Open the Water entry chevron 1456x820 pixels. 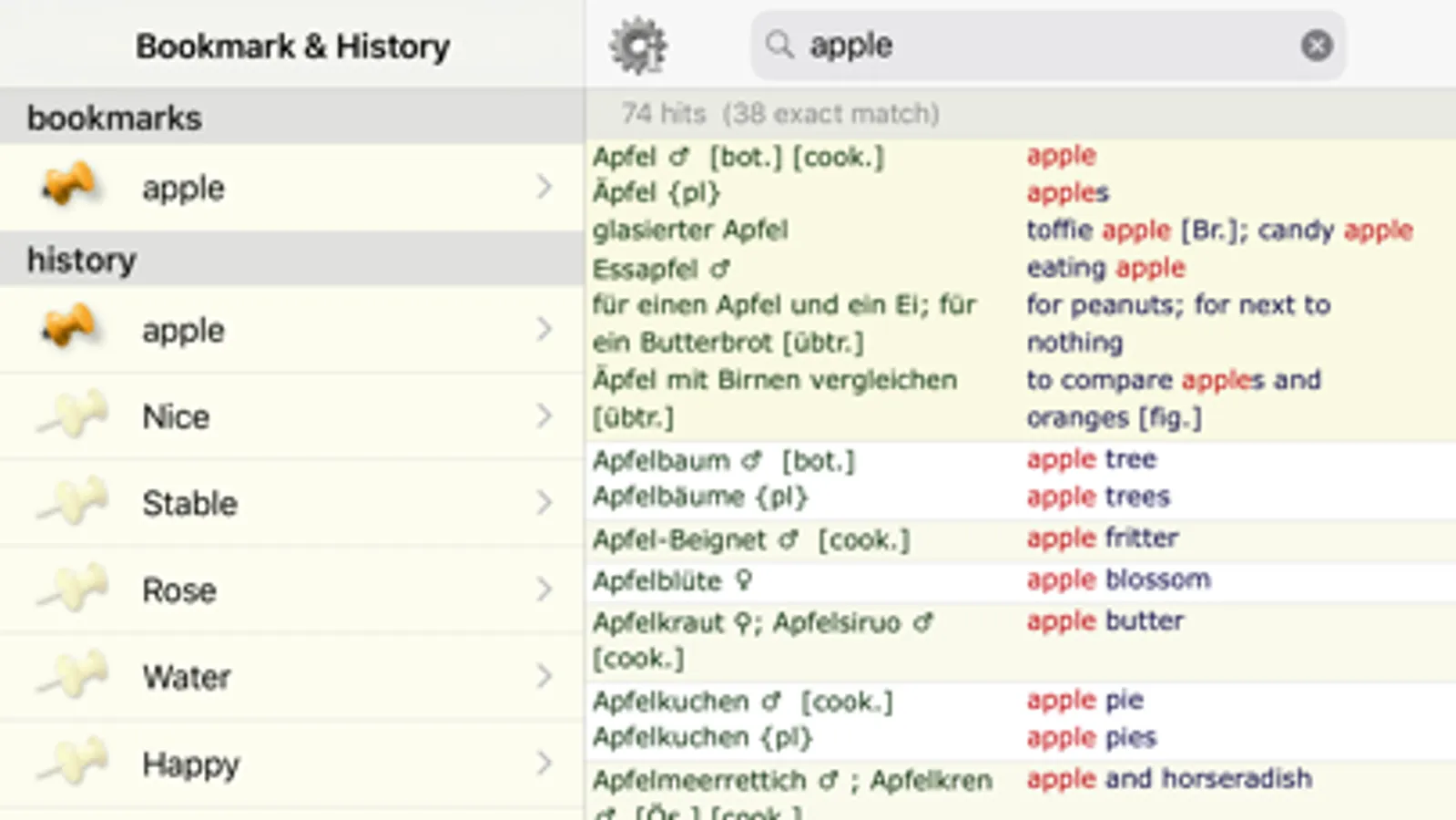[x=544, y=676]
